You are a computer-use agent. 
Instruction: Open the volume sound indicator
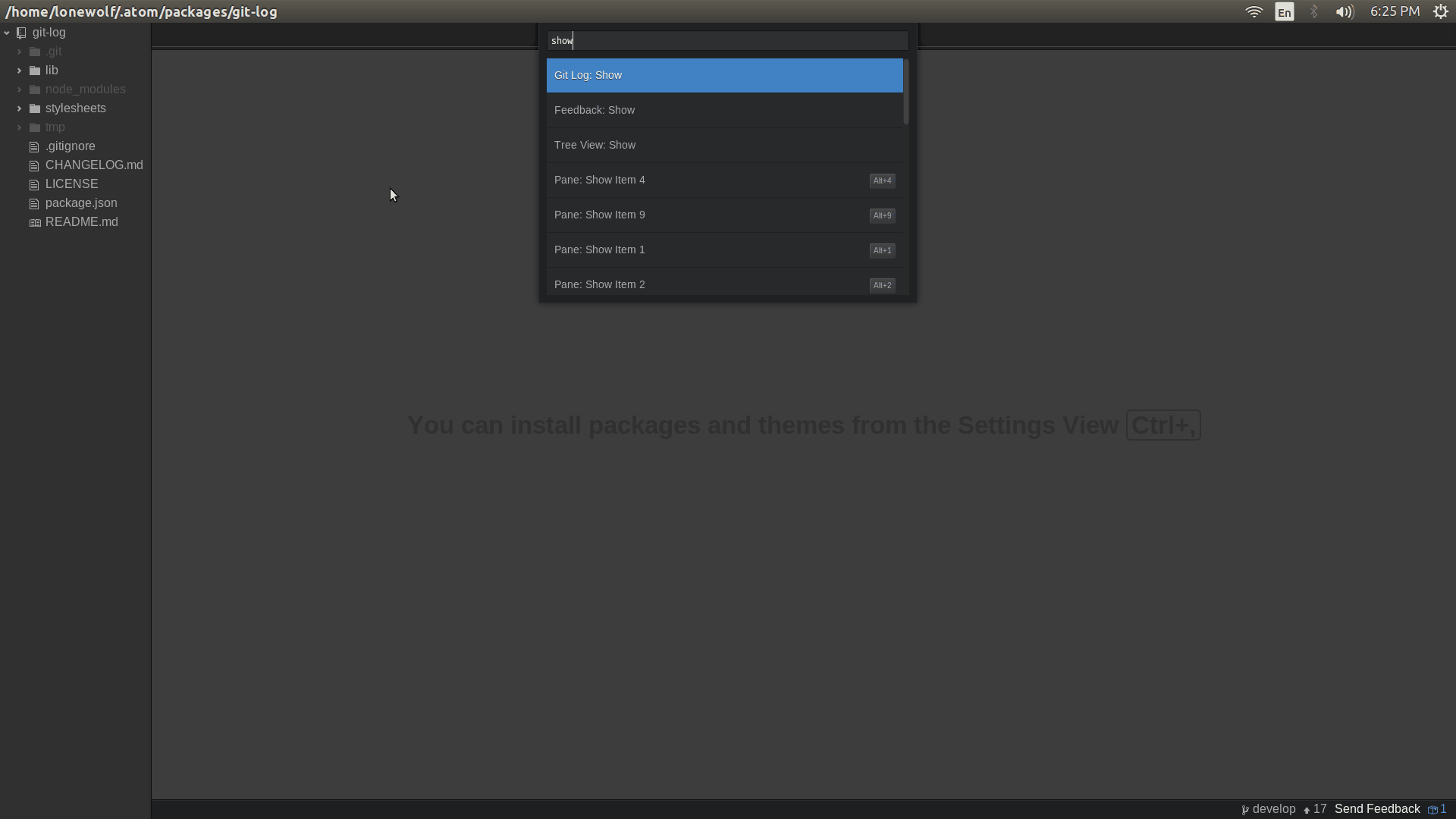point(1344,11)
